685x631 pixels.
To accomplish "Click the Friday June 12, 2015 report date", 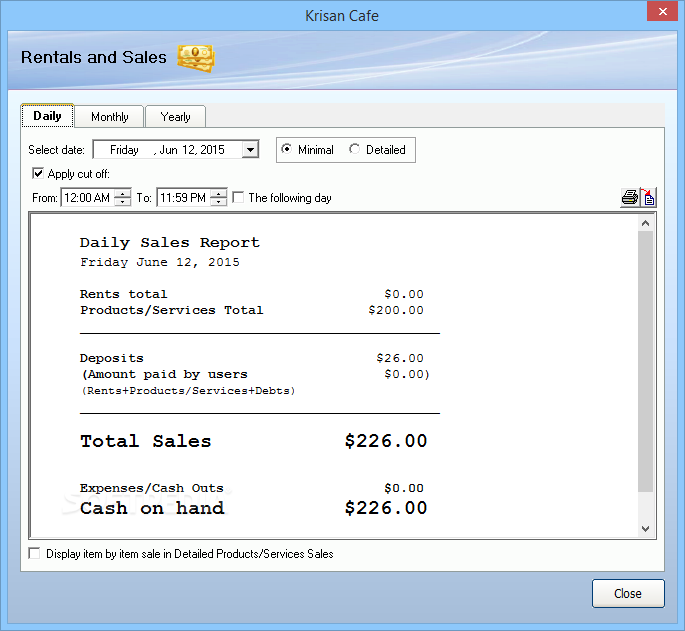I will (x=159, y=262).
